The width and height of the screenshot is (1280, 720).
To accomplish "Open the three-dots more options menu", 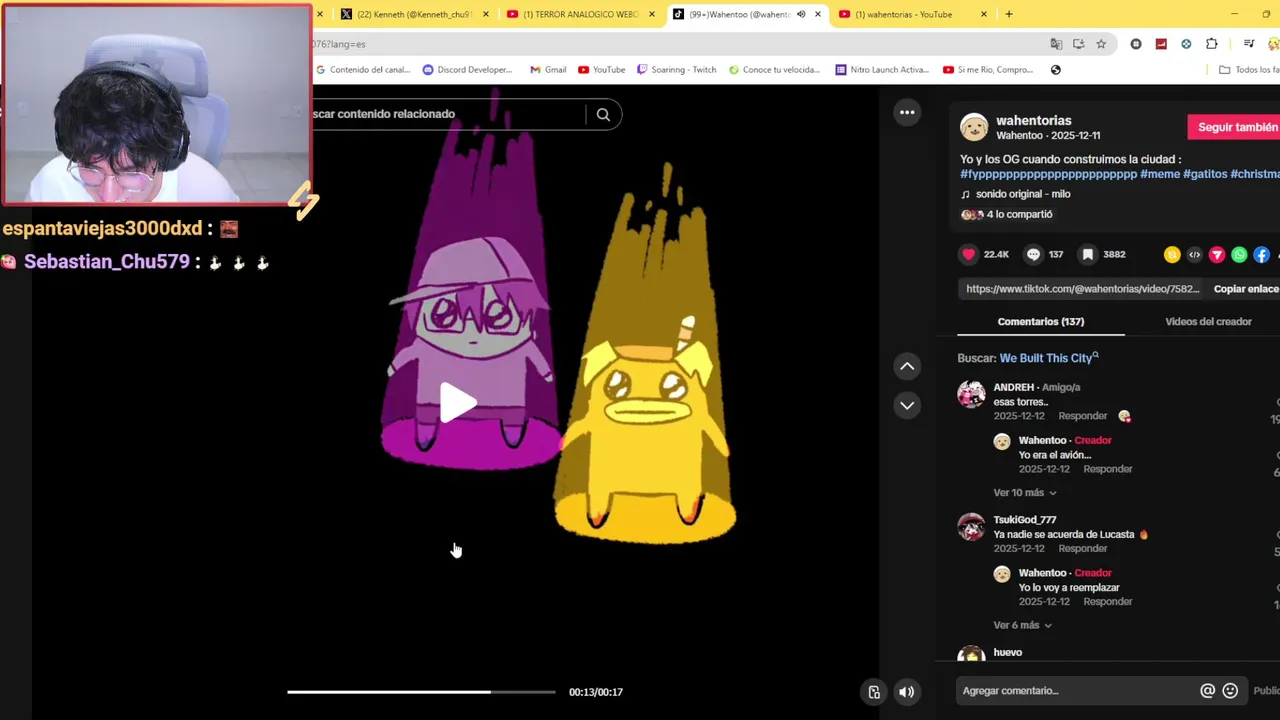I will (907, 112).
